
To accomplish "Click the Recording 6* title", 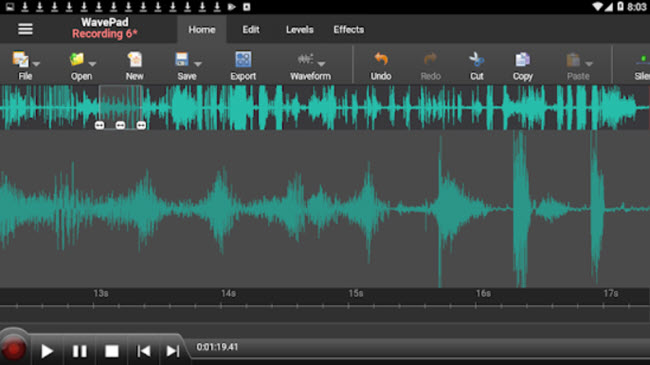I will (x=104, y=34).
